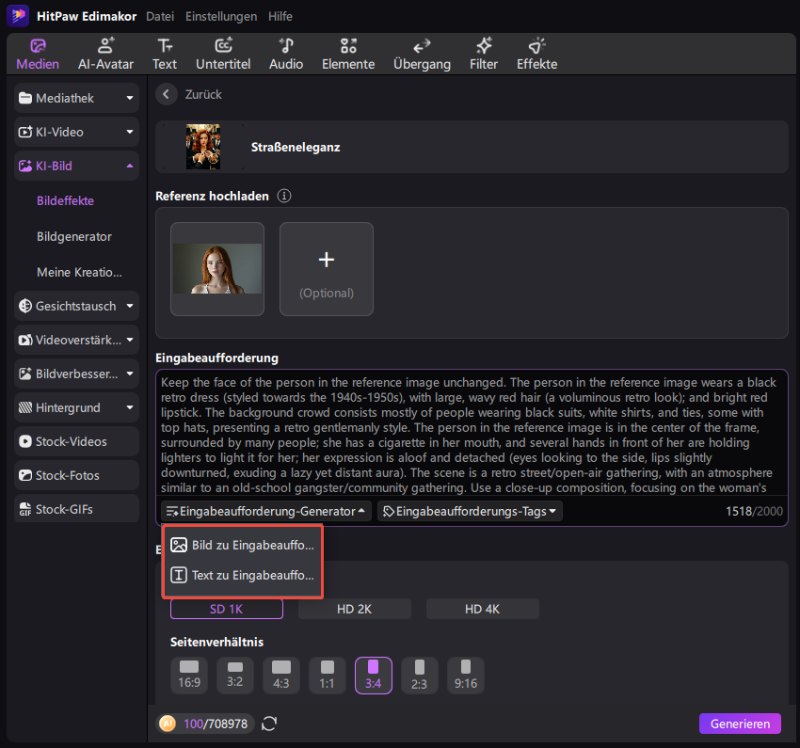Viewport: 800px width, 748px height.
Task: Click the Generieren button
Action: 739,723
